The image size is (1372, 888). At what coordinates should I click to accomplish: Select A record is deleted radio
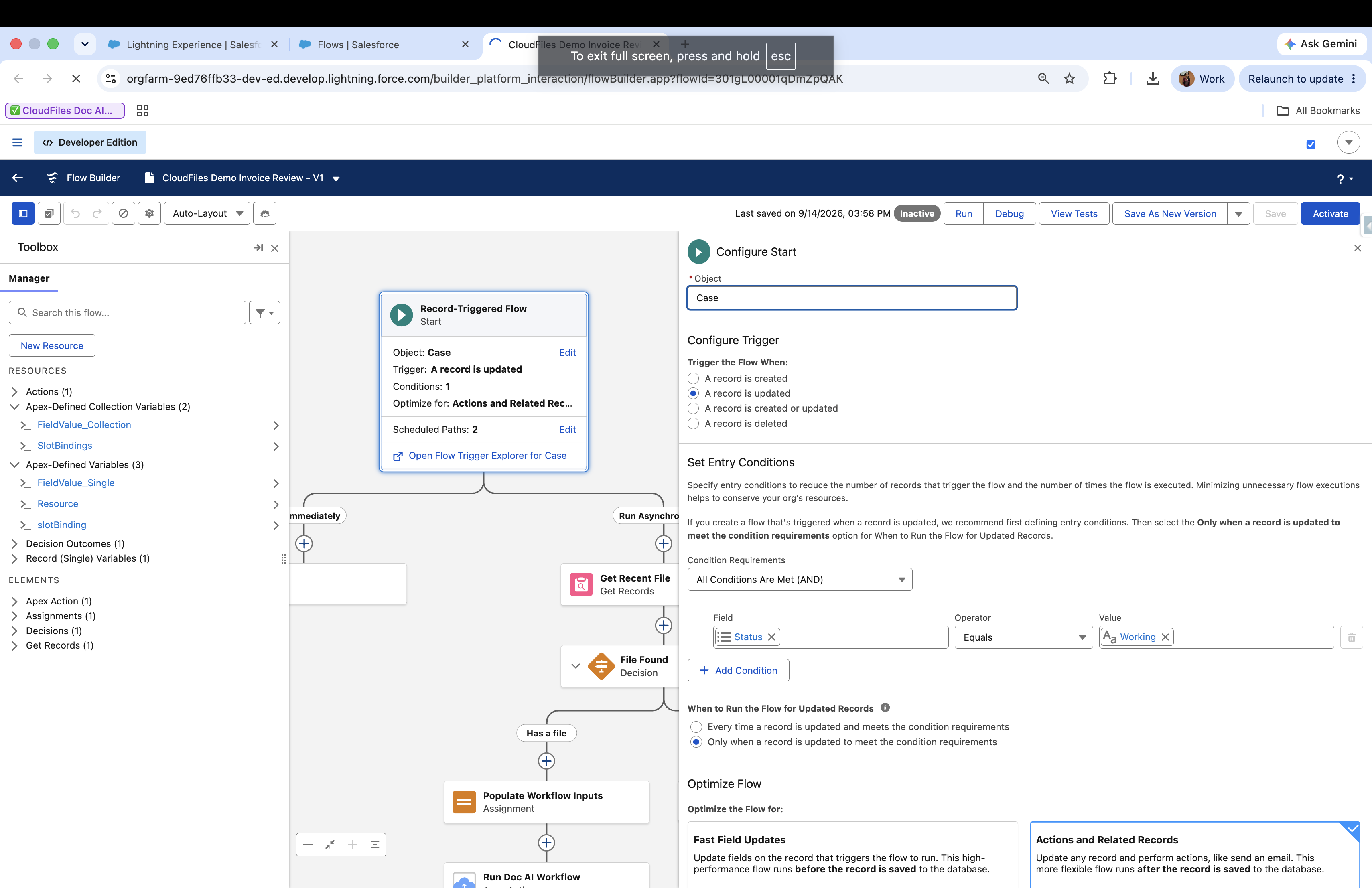(x=693, y=424)
